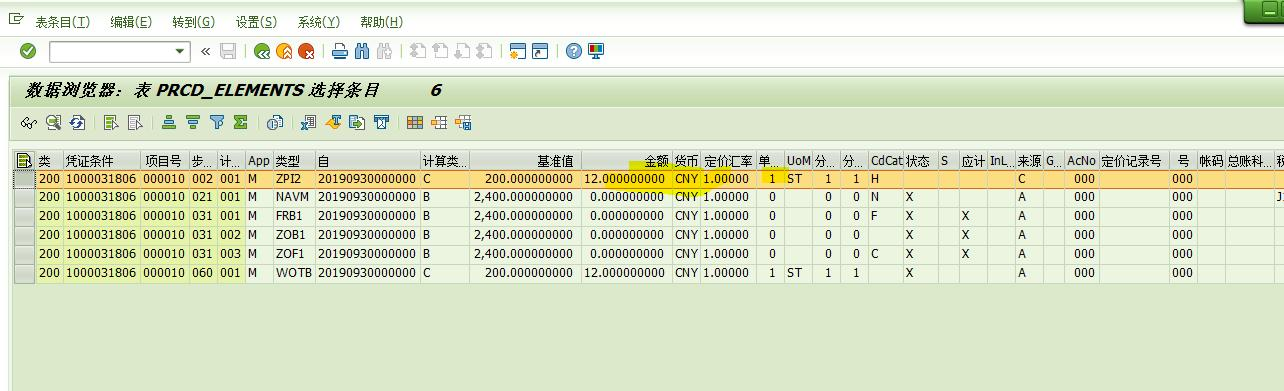Image resolution: width=1284 pixels, height=391 pixels.
Task: Open the 表条目(T) menu
Action: point(62,22)
